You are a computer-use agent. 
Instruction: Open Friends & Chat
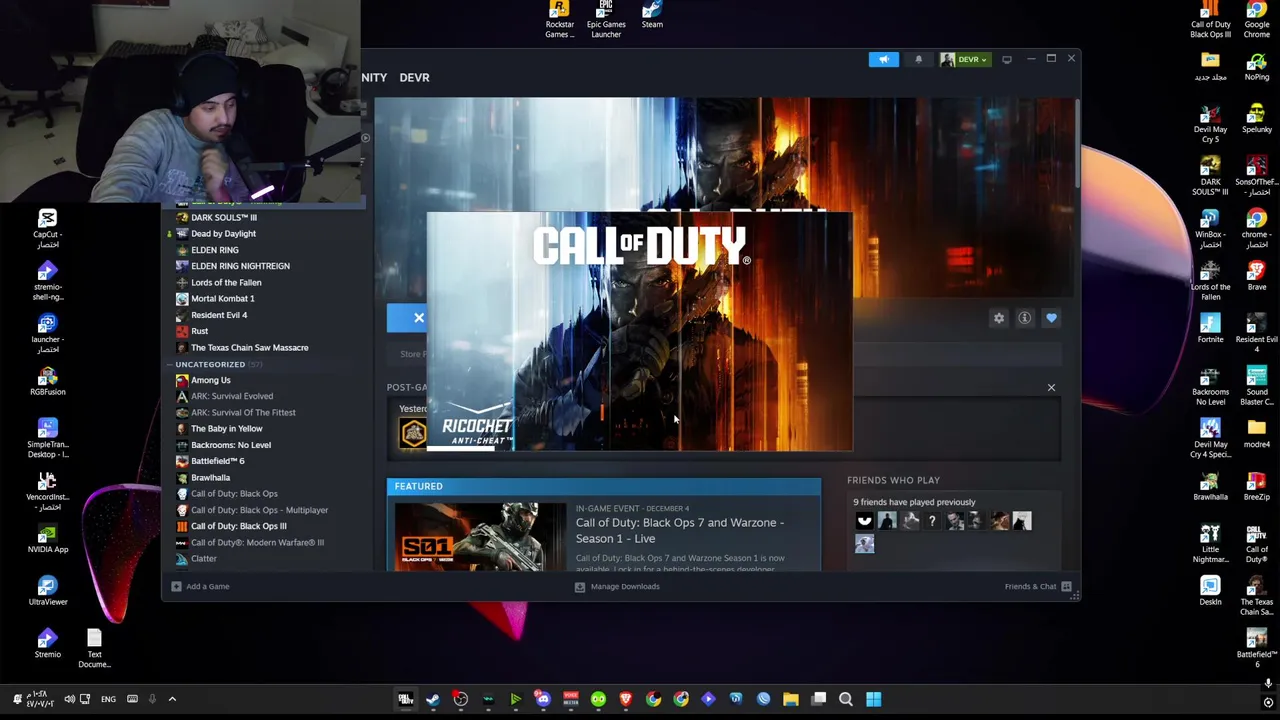(1038, 586)
